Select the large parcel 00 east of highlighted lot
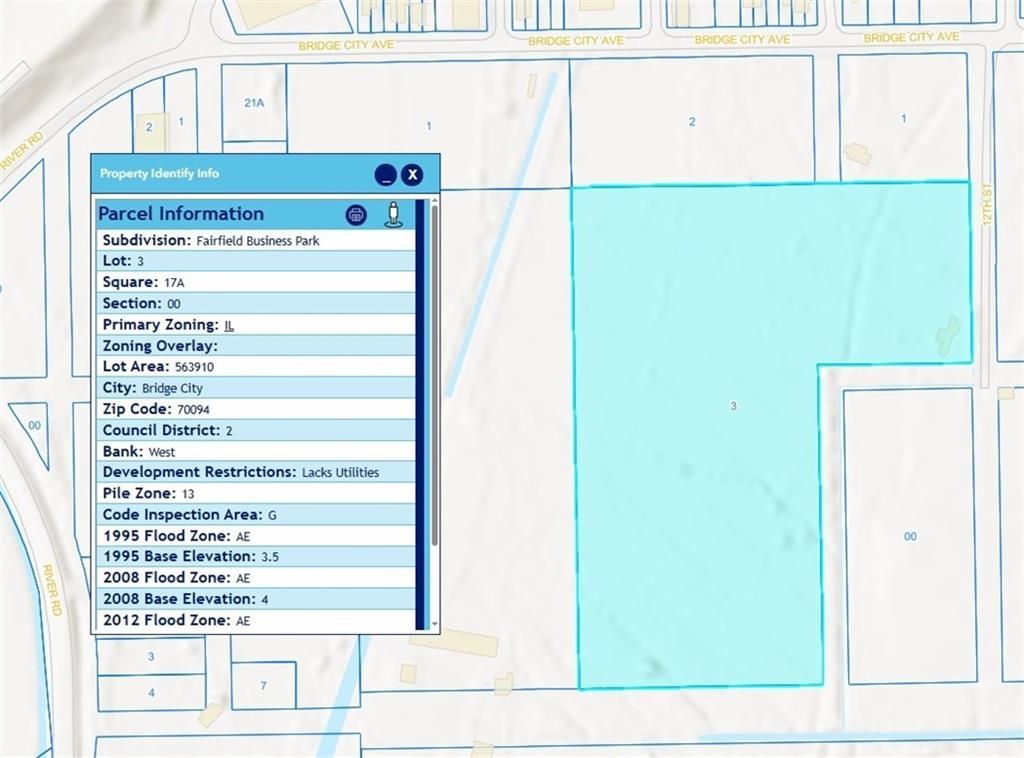 [909, 536]
